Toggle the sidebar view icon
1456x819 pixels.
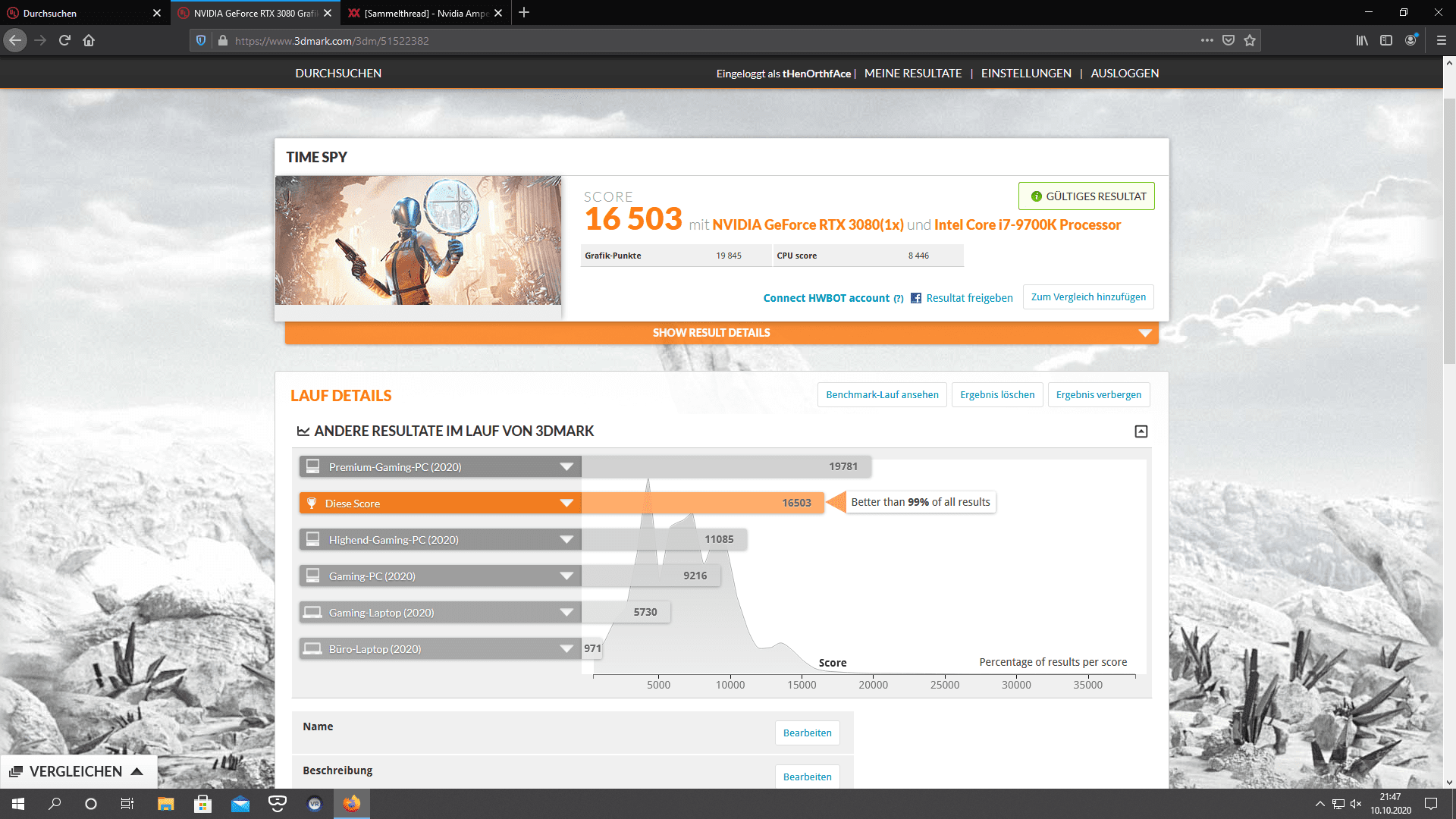click(x=1386, y=40)
